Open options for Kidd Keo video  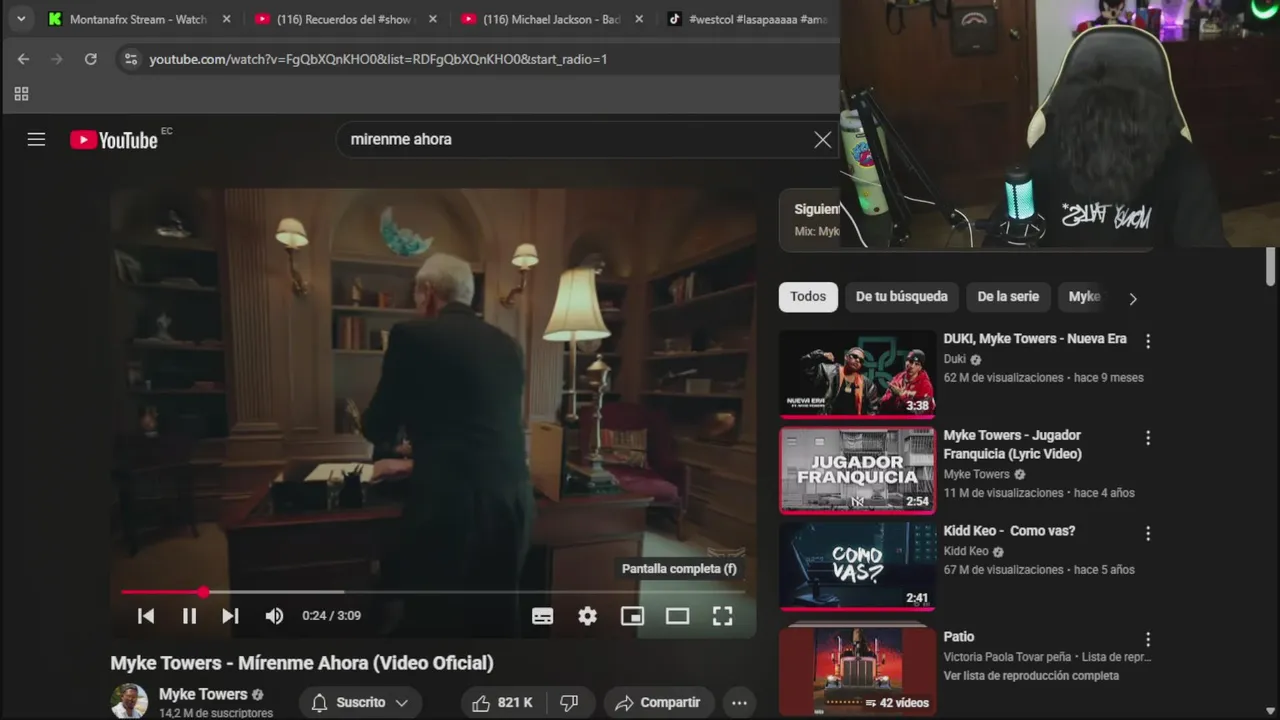1148,534
